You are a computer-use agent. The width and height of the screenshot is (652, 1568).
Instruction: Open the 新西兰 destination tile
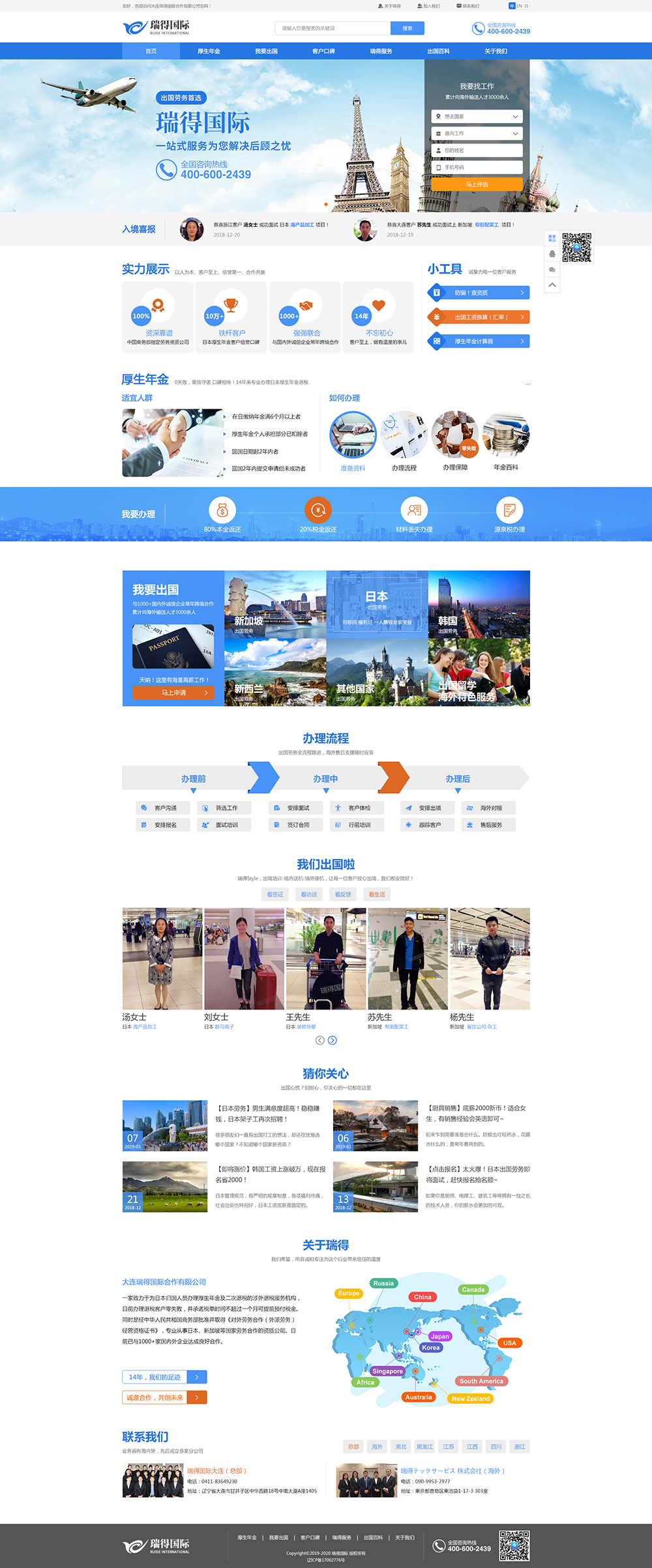275,672
